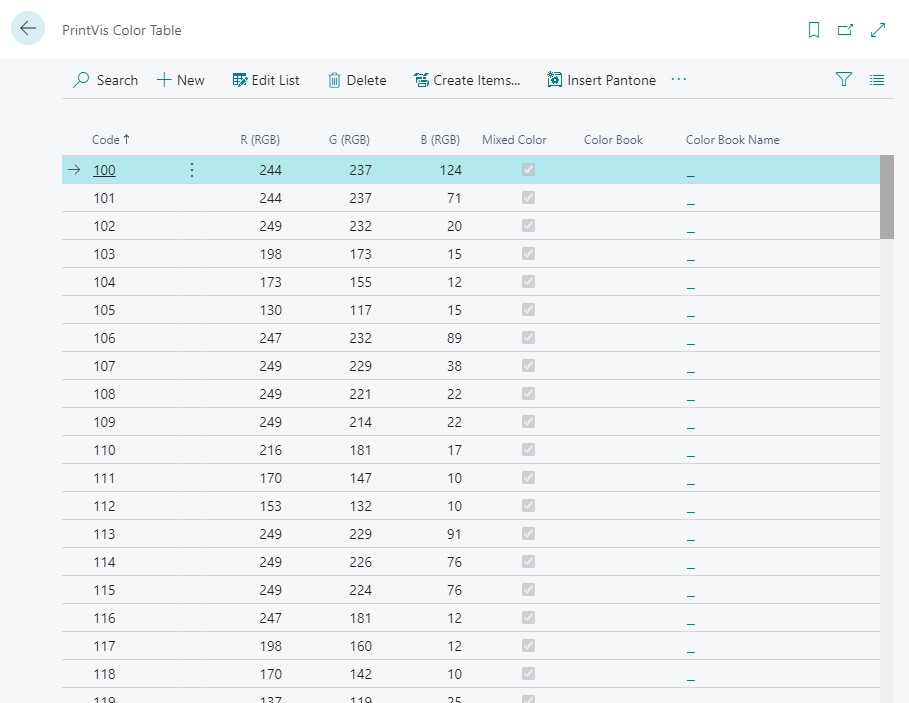Click the Color Book Name column header
This screenshot has height=703, width=909.
(x=732, y=140)
